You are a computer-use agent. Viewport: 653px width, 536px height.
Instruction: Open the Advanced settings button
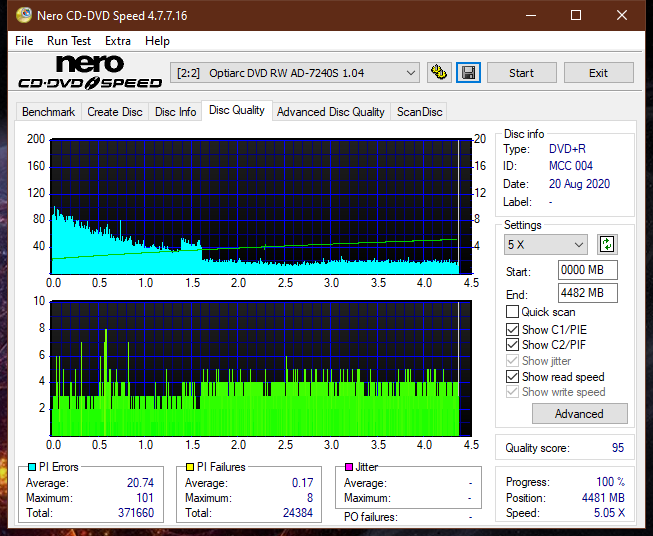pyautogui.click(x=579, y=414)
